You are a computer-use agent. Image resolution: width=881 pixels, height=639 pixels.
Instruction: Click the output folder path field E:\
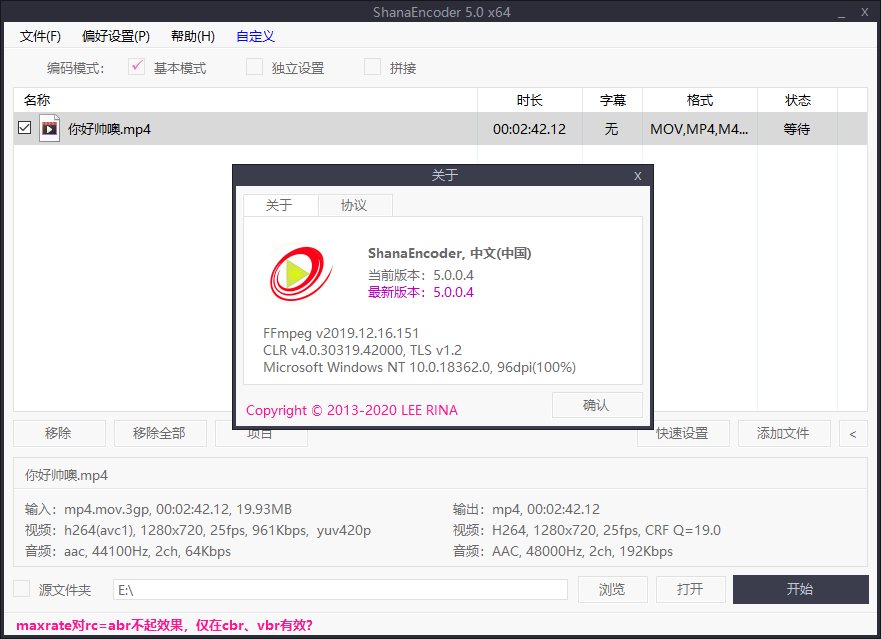pos(340,590)
